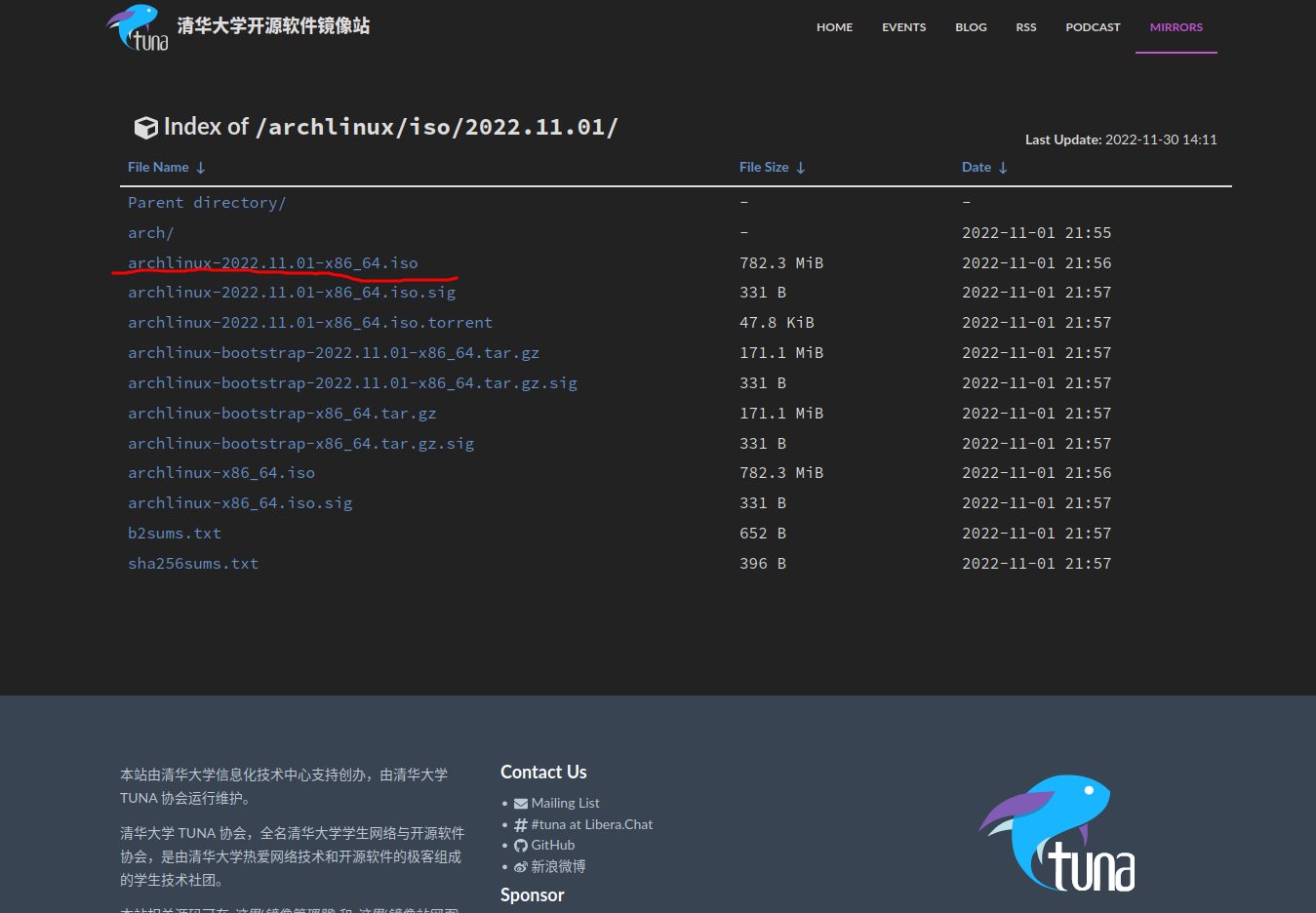Go to the BLOG menu item
The height and width of the screenshot is (913, 1316).
pos(971,27)
